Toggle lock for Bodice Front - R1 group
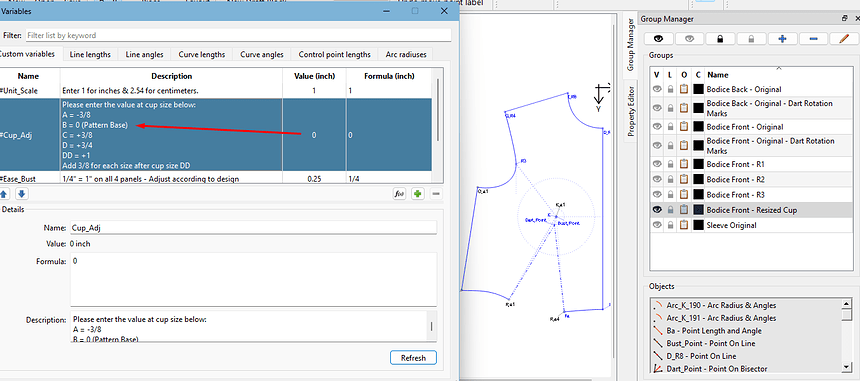 pyautogui.click(x=670, y=164)
